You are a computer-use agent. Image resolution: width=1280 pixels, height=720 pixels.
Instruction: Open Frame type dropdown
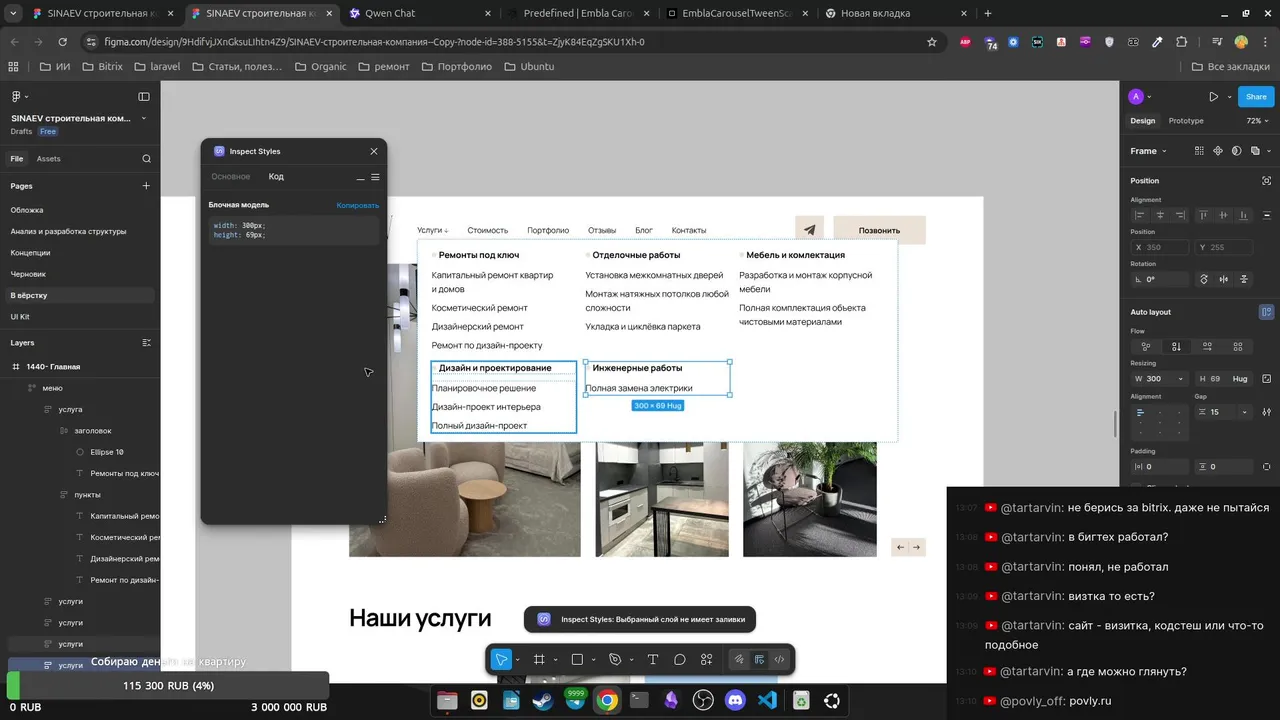[x=1149, y=151]
